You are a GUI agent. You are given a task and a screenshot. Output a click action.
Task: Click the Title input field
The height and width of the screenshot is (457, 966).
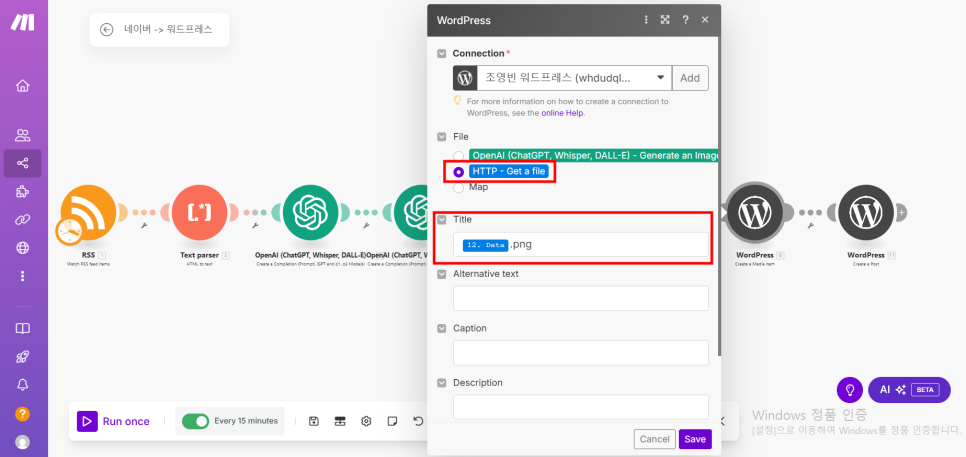(581, 245)
